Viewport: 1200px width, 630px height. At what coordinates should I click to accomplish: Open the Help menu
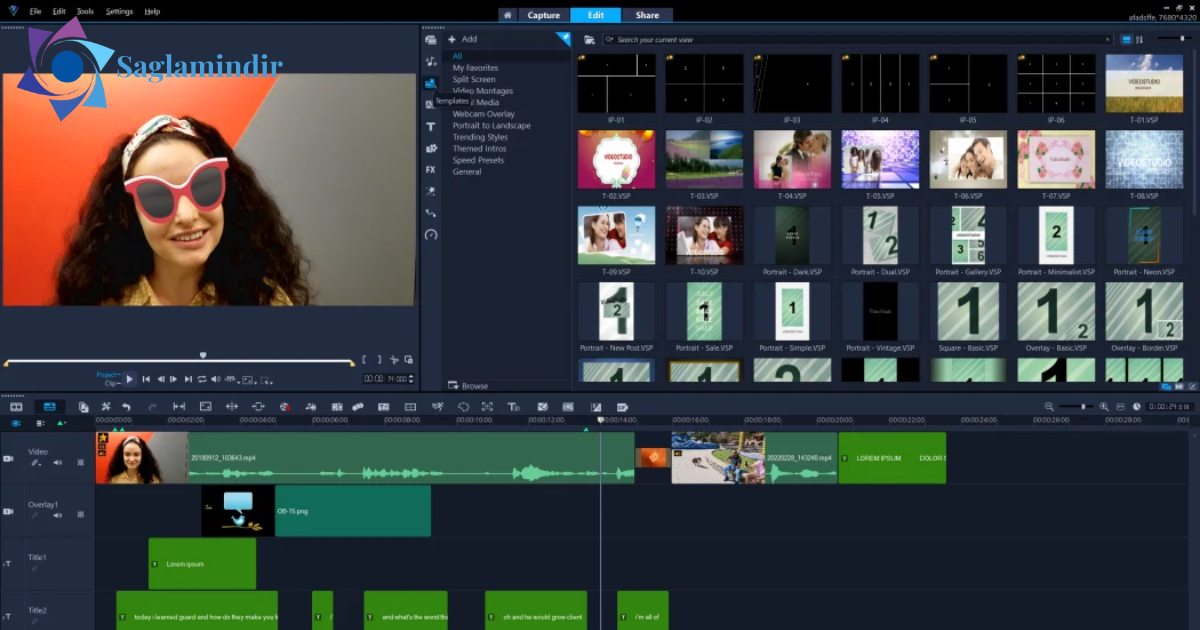tap(152, 12)
